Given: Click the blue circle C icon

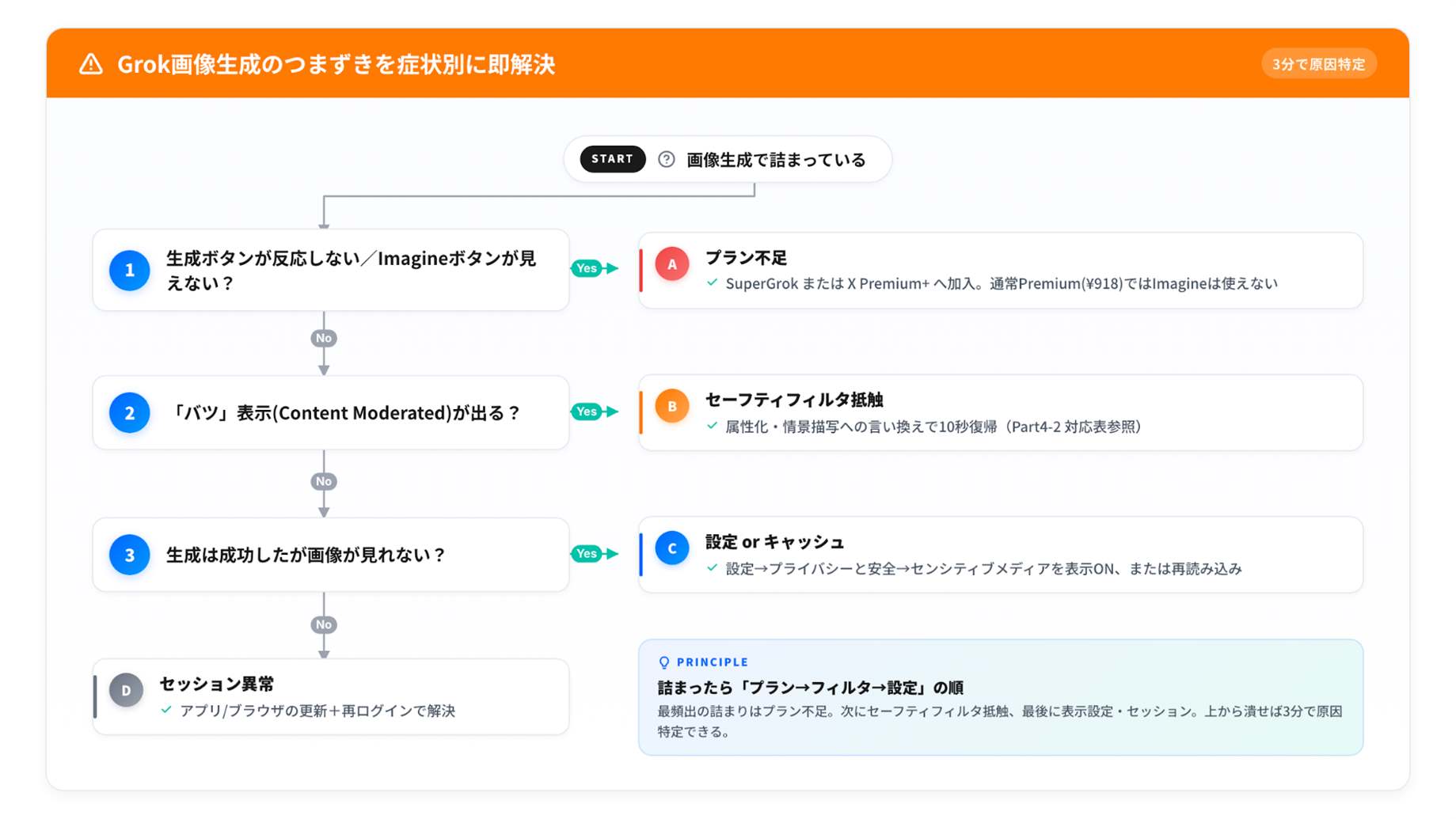Looking at the screenshot, I should [x=672, y=548].
